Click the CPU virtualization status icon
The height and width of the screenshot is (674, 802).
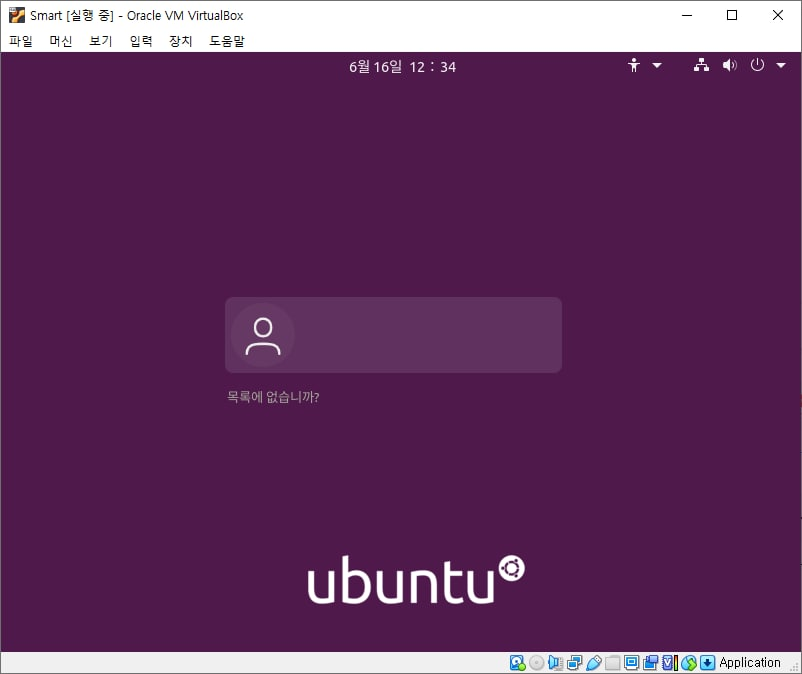pyautogui.click(x=670, y=663)
